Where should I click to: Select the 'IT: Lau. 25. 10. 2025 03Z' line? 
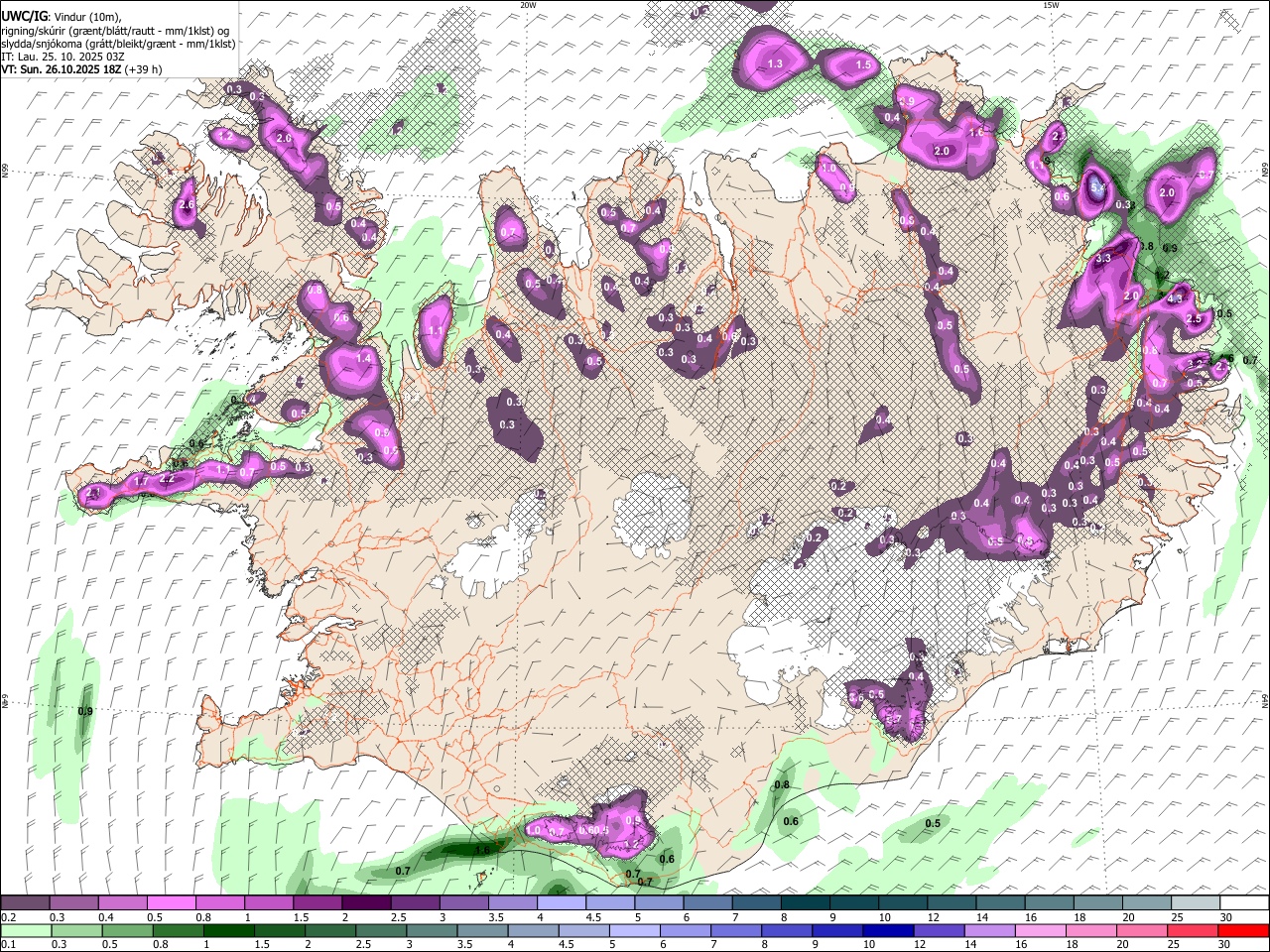pyautogui.click(x=63, y=57)
